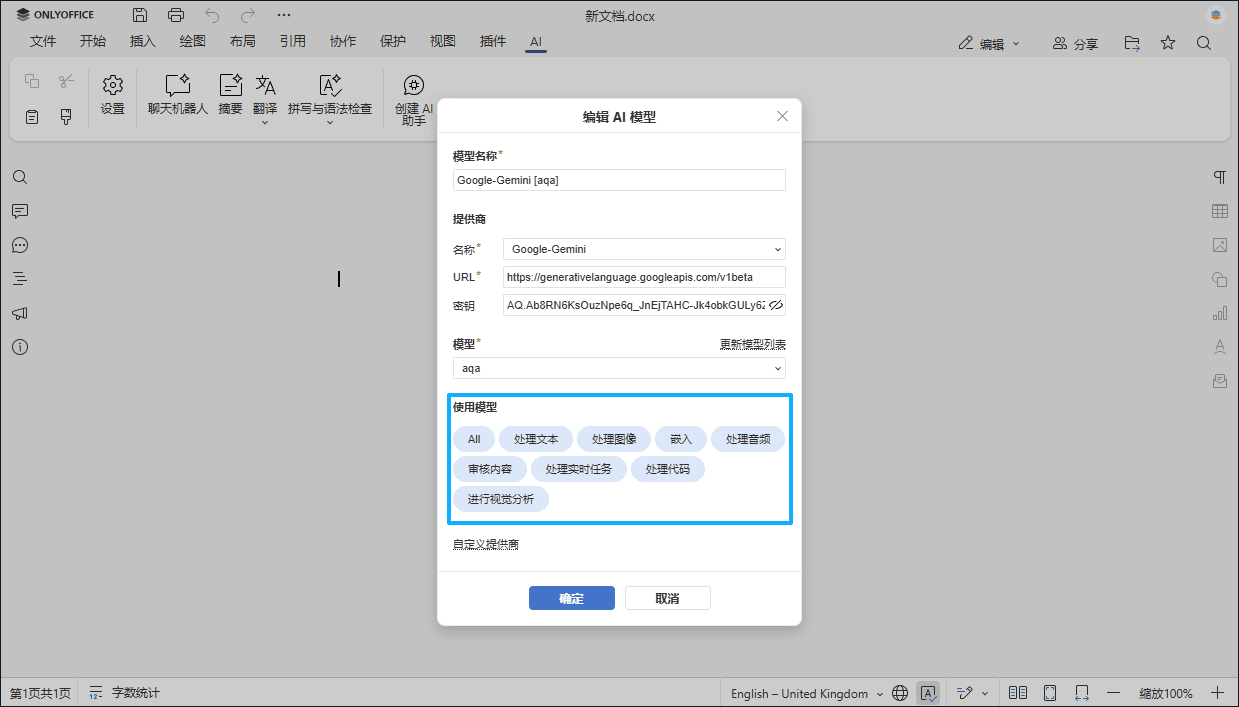The image size is (1239, 707).
Task: Open image settings in right sidebar
Action: tap(1220, 245)
